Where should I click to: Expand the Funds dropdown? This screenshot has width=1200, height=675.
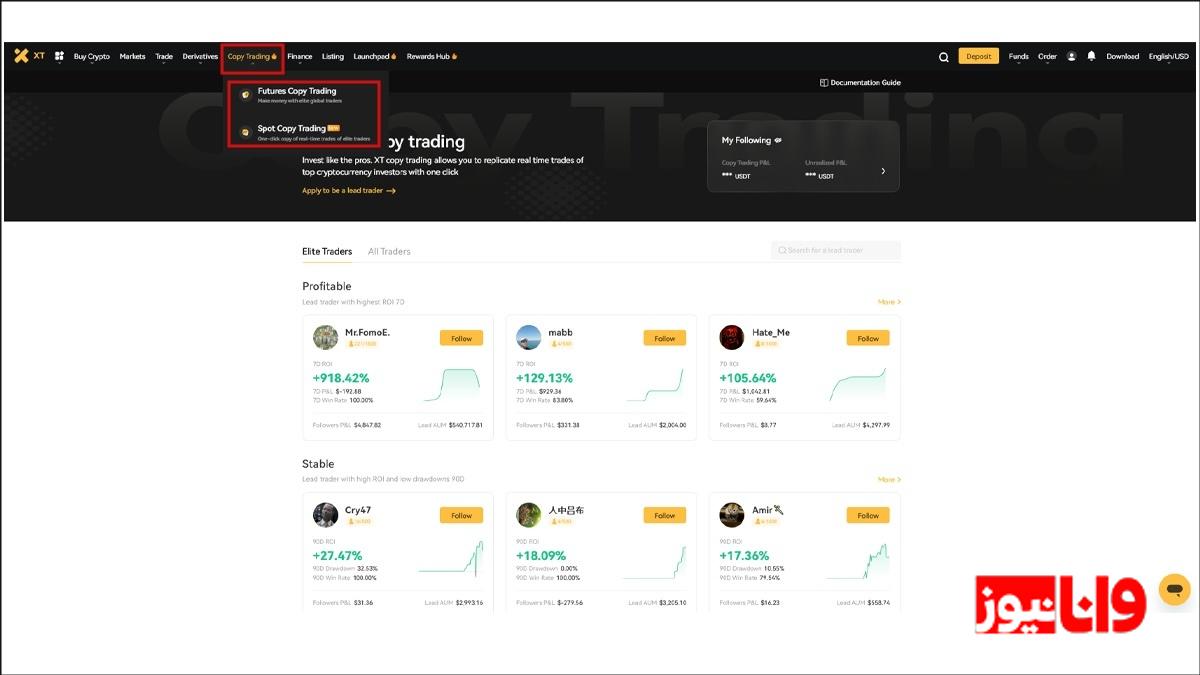click(1018, 56)
